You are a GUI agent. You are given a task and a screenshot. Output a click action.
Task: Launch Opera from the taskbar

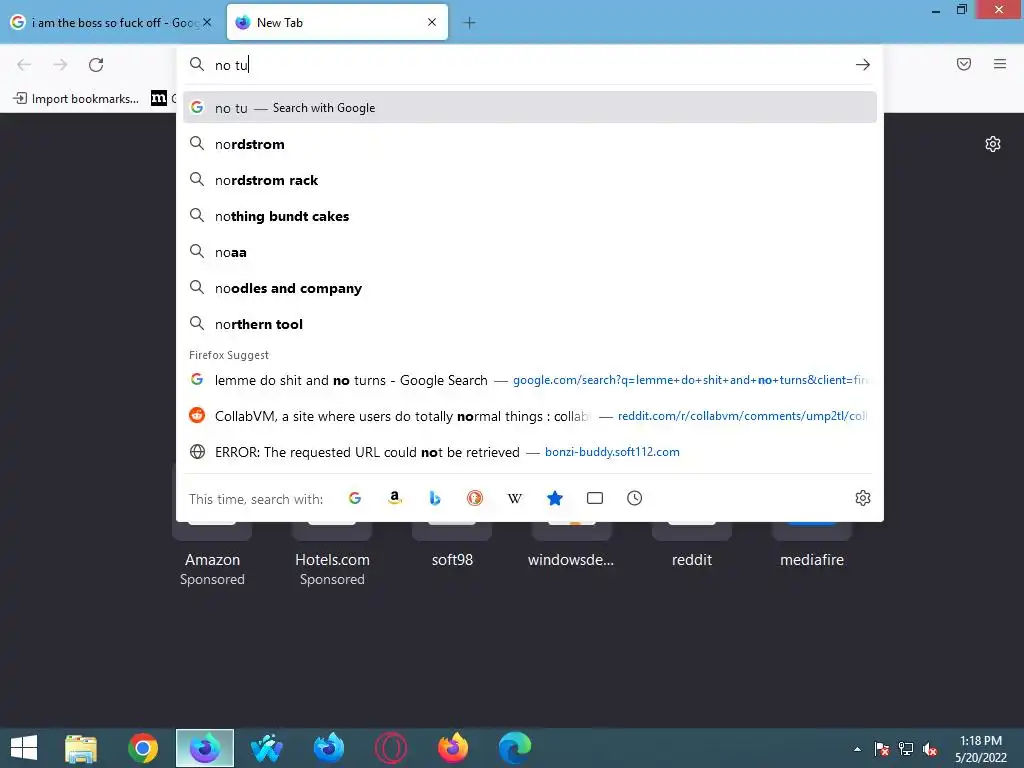click(391, 748)
